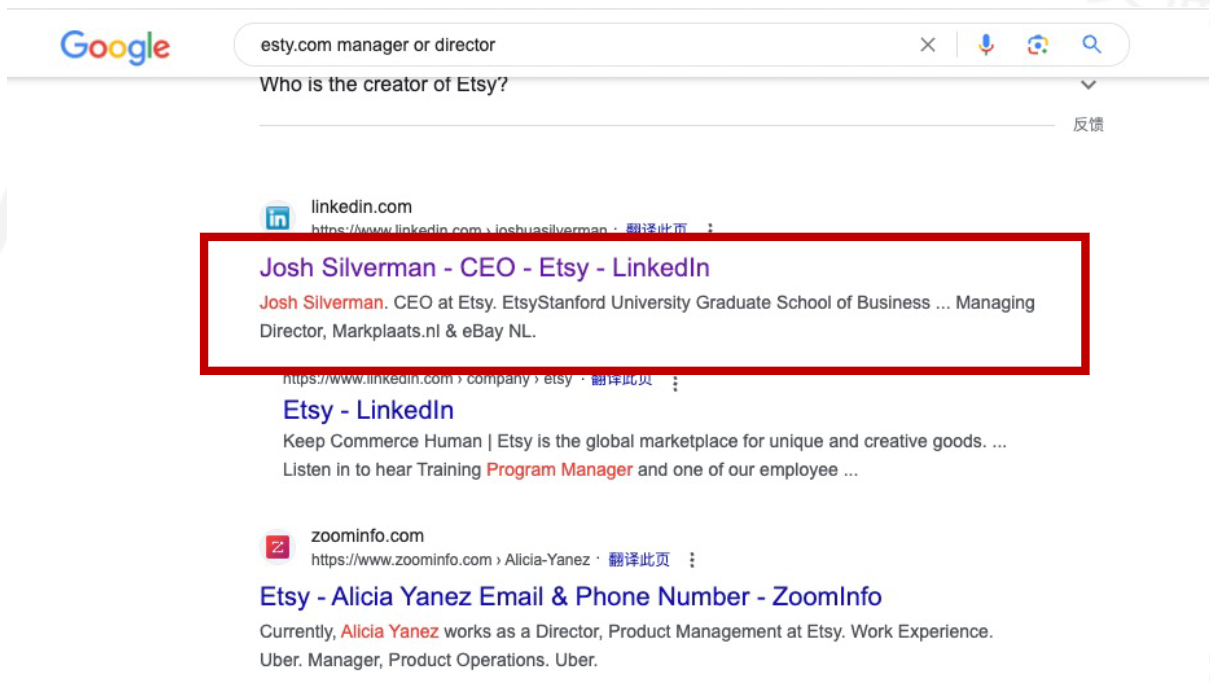Translate the ZoomInfo Alicia-Yanez page
Screen dimensions: 1210x682
tap(639, 560)
